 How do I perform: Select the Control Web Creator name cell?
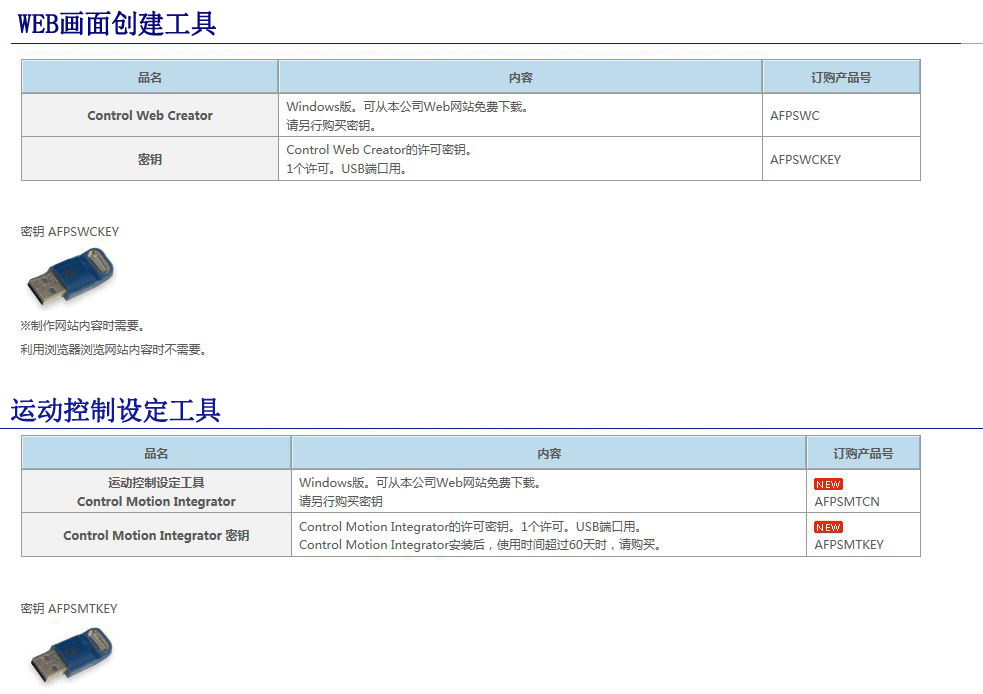150,115
